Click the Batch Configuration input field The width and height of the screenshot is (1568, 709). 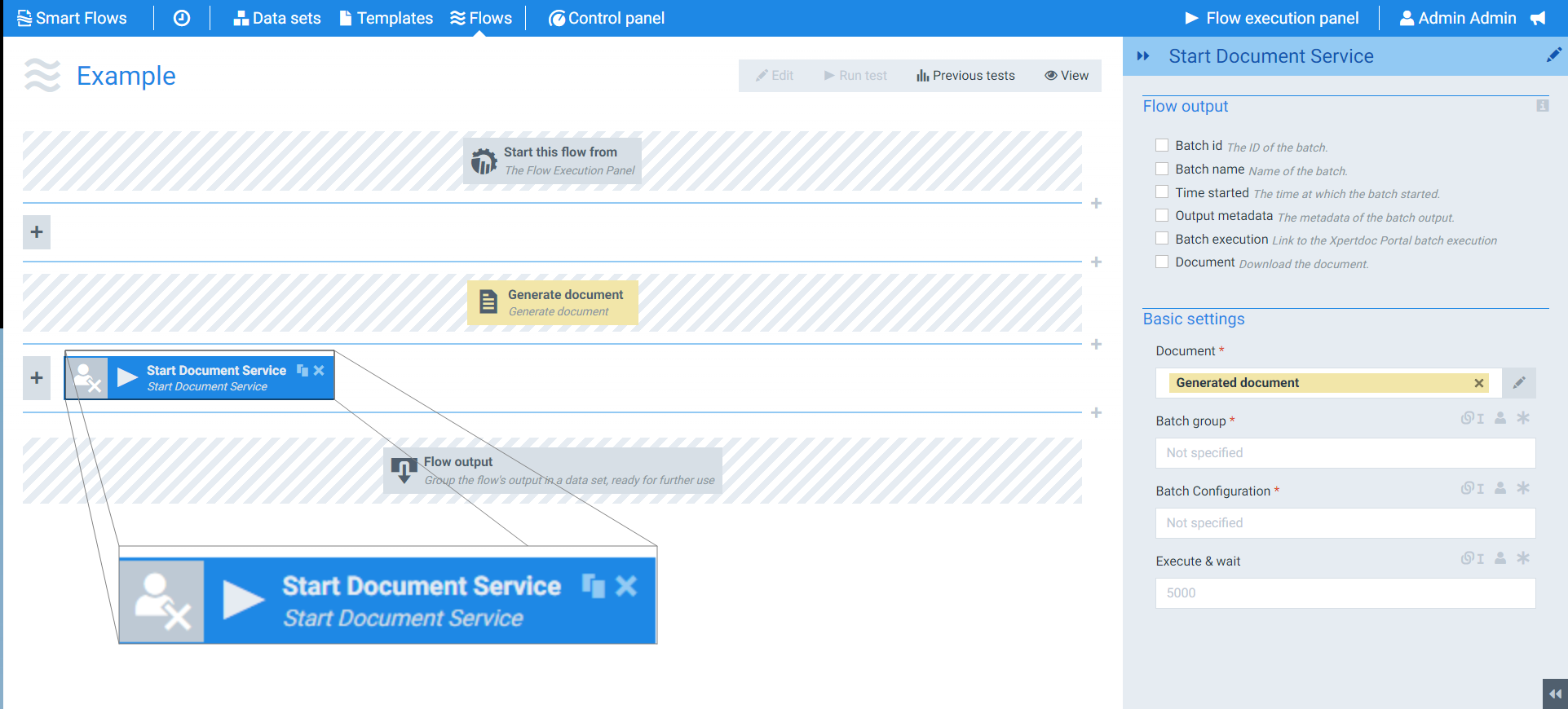tap(1345, 523)
